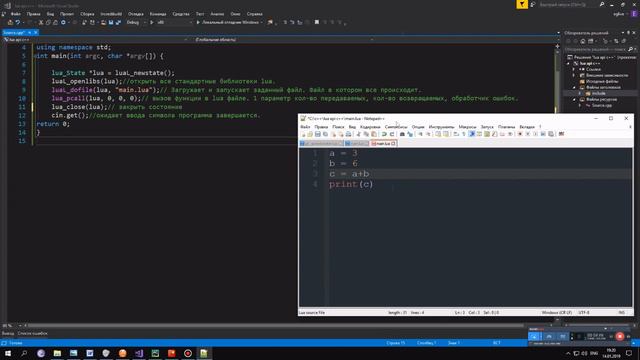Toggle highlighted Indent Guide button in Notepad++
The width and height of the screenshot is (640, 360).
click(x=471, y=134)
